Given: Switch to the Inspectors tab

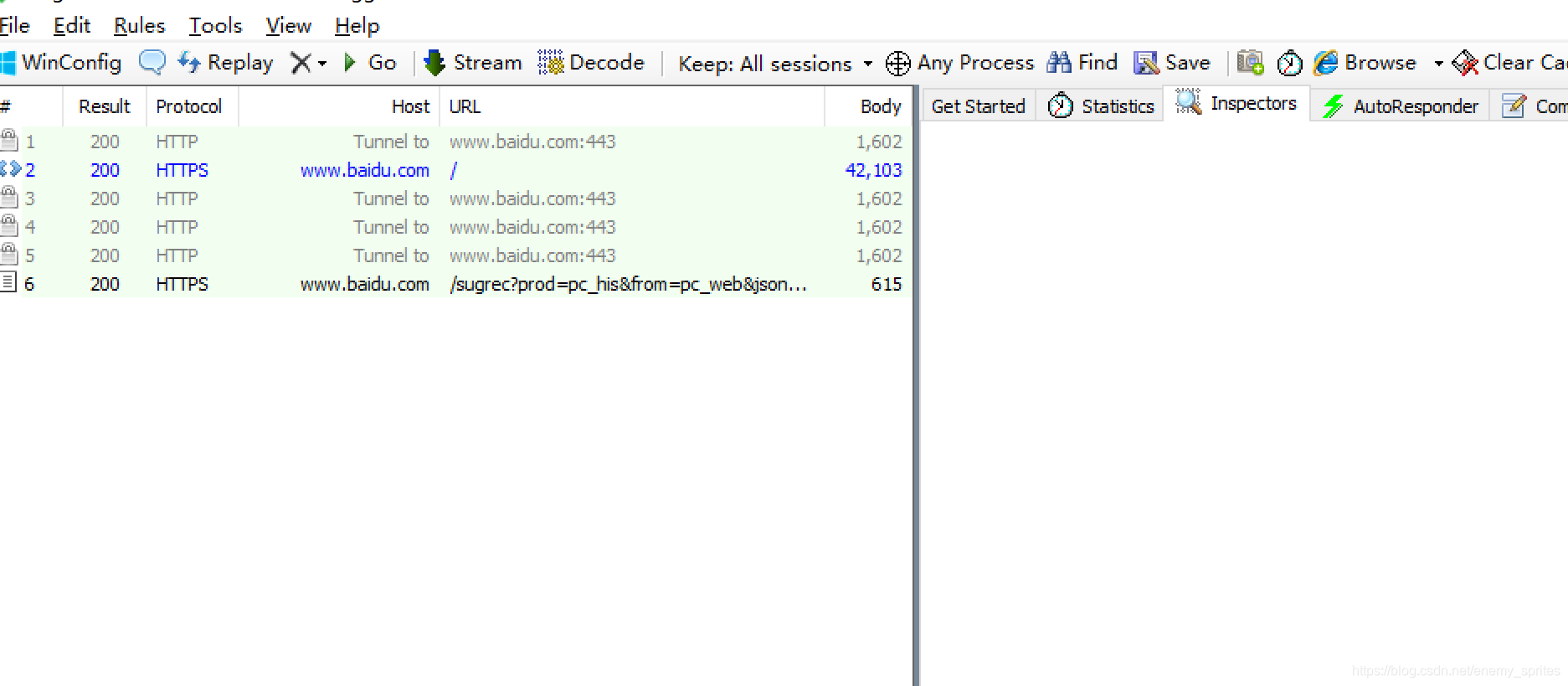Looking at the screenshot, I should pyautogui.click(x=1236, y=103).
